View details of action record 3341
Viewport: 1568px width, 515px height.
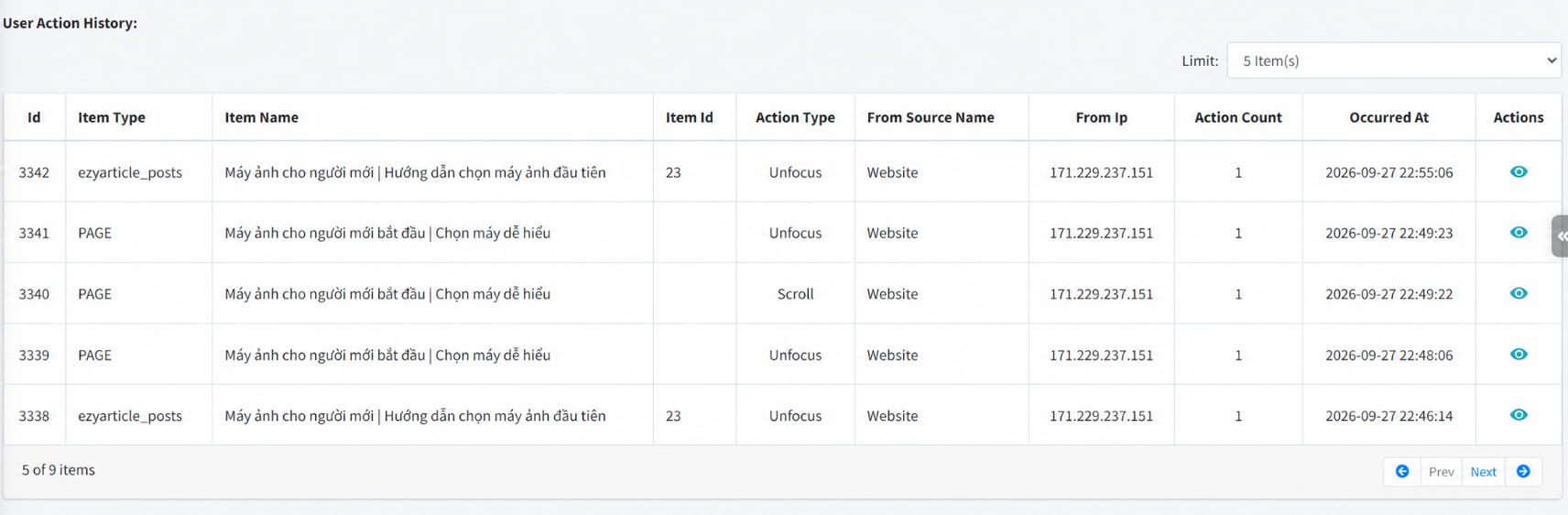point(1518,232)
